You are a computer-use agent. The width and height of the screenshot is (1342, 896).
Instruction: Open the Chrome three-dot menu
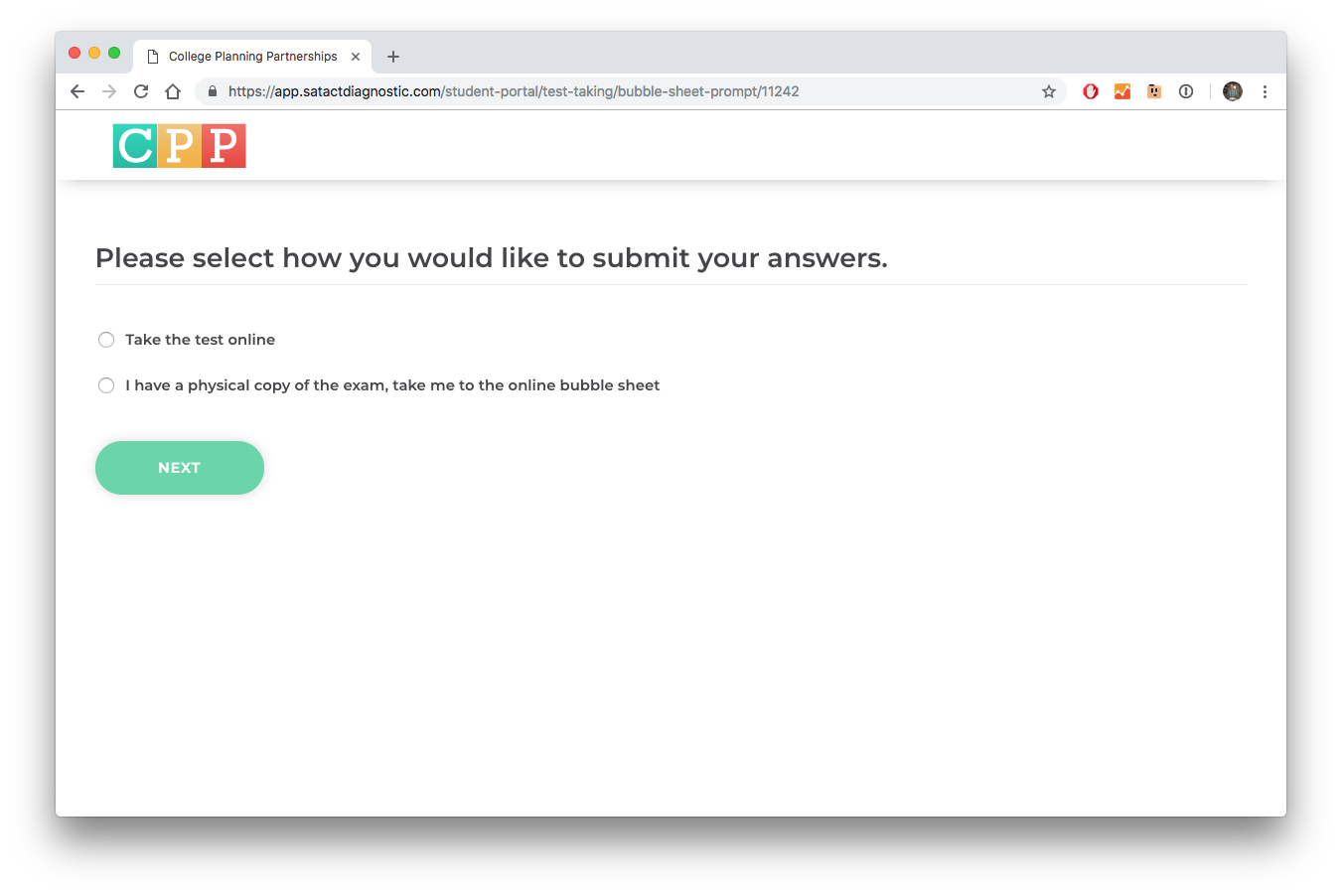[1265, 91]
